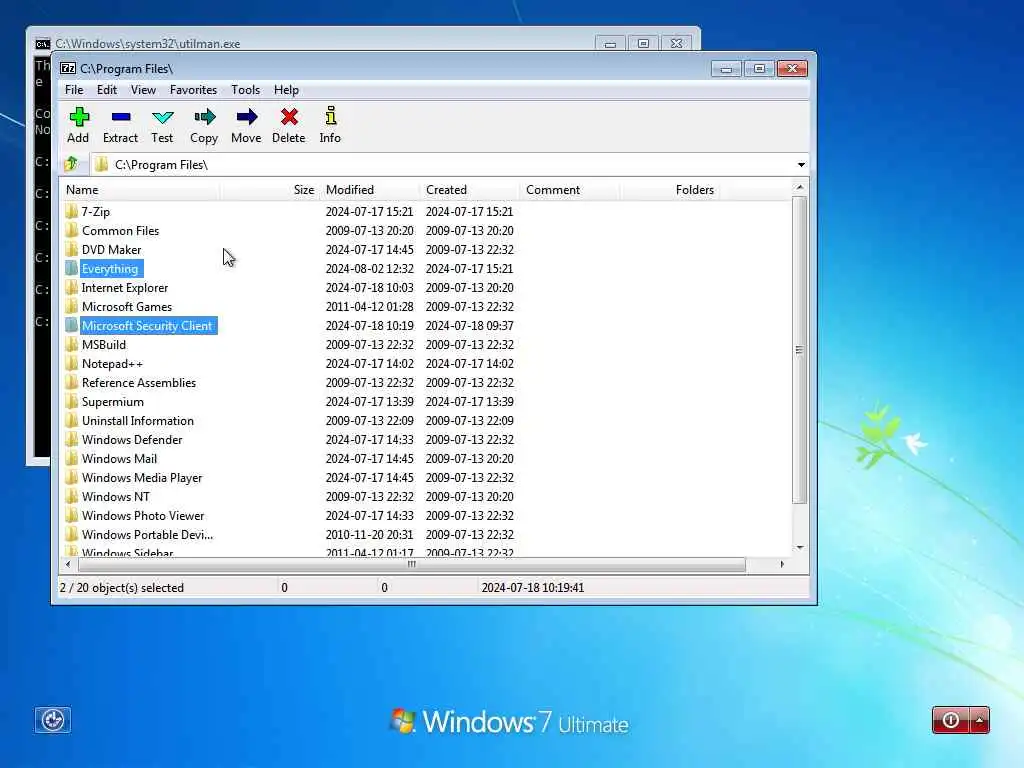Expand shutdown options arrow
Image resolution: width=1024 pixels, height=768 pixels.
pos(980,720)
